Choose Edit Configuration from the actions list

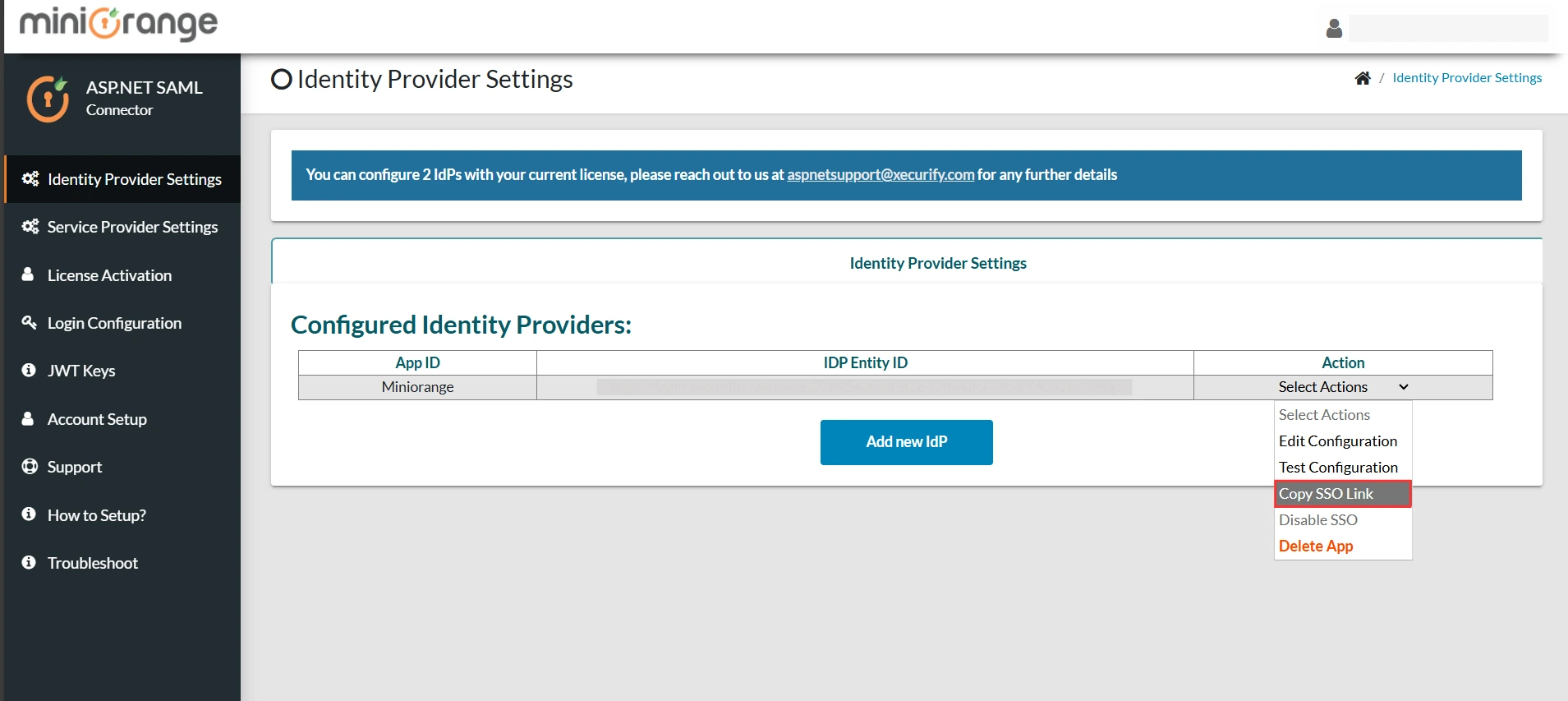pyautogui.click(x=1337, y=441)
